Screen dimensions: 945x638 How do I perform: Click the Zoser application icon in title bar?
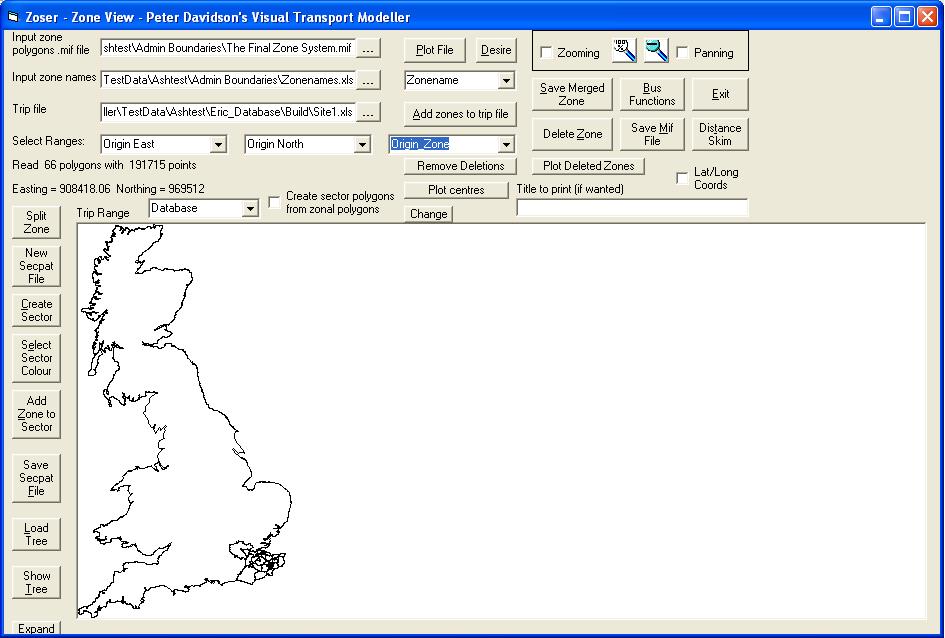click(x=13, y=16)
